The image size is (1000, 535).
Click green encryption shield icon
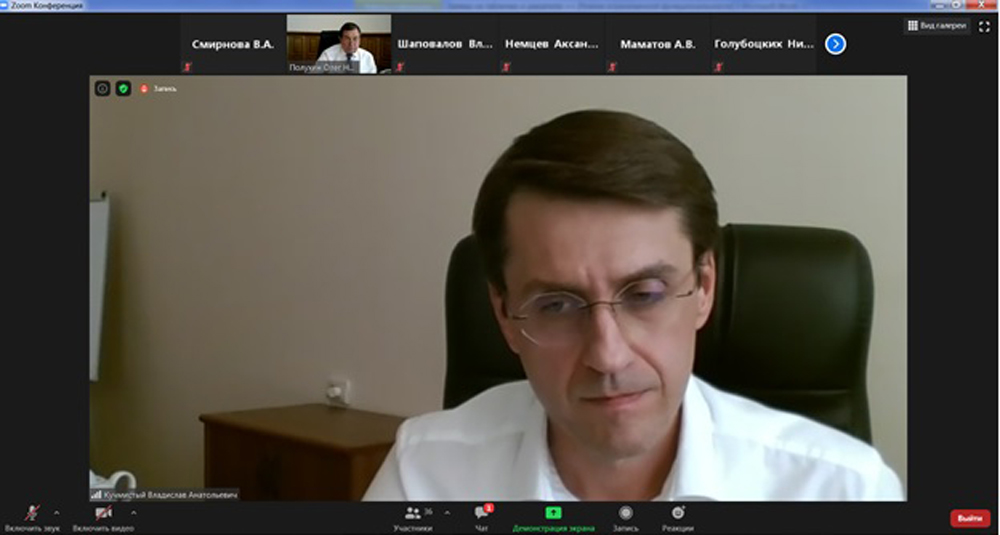[123, 88]
